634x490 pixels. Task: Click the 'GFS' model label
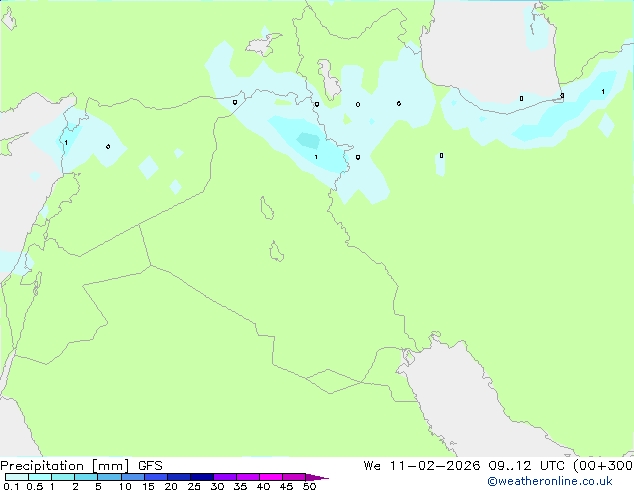[x=150, y=466]
